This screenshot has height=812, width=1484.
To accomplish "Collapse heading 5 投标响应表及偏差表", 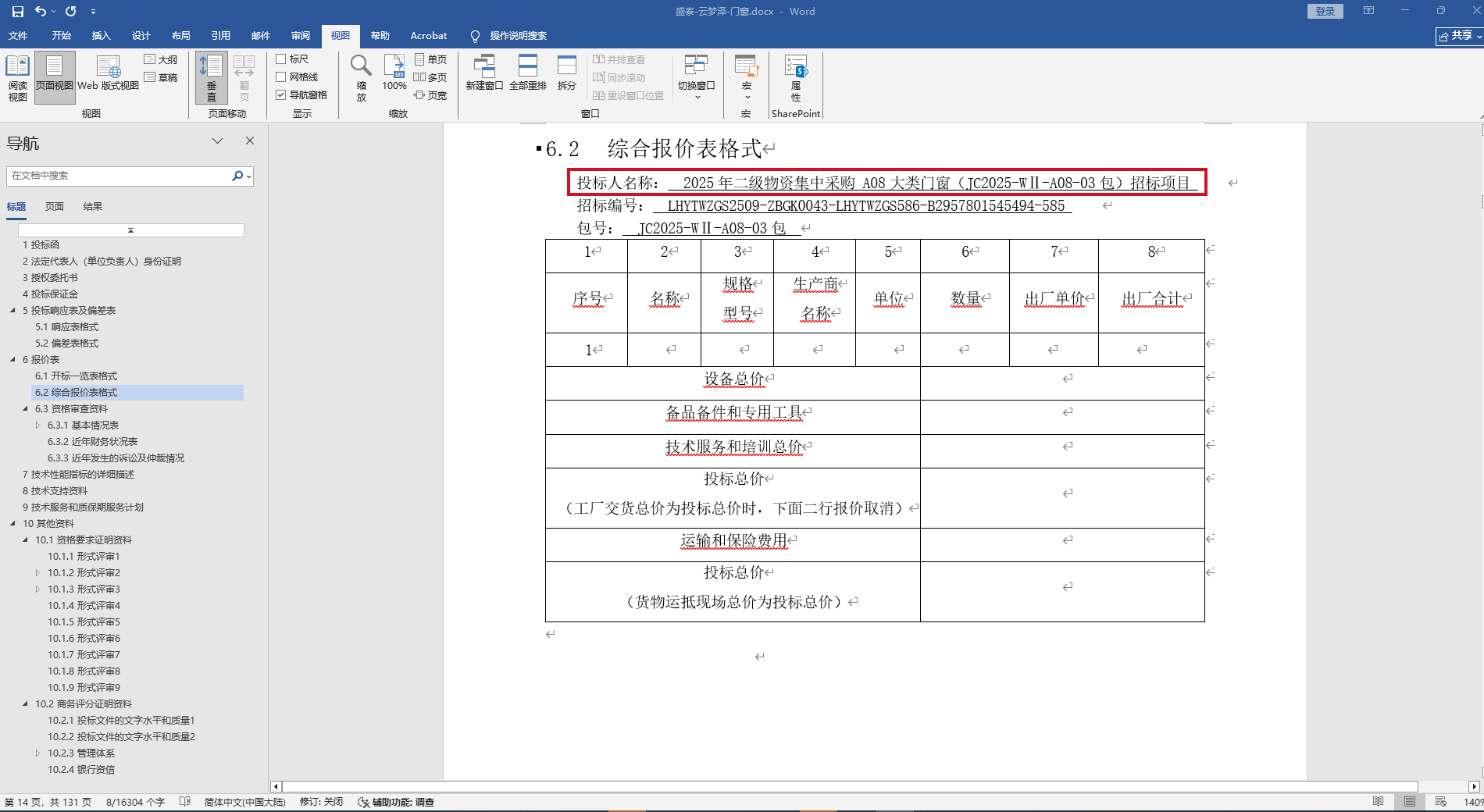I will coord(12,311).
